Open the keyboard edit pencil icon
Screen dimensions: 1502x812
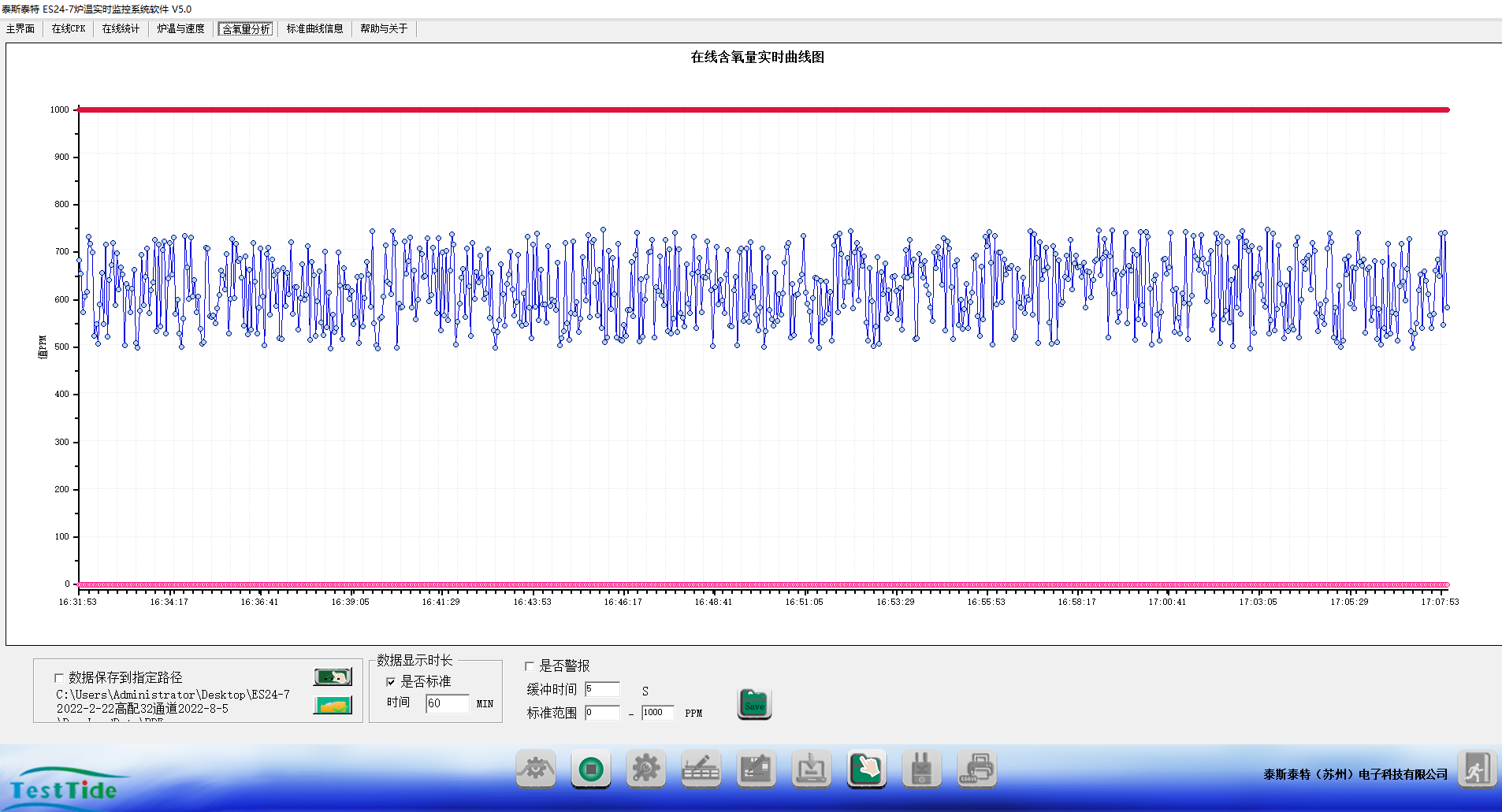701,769
